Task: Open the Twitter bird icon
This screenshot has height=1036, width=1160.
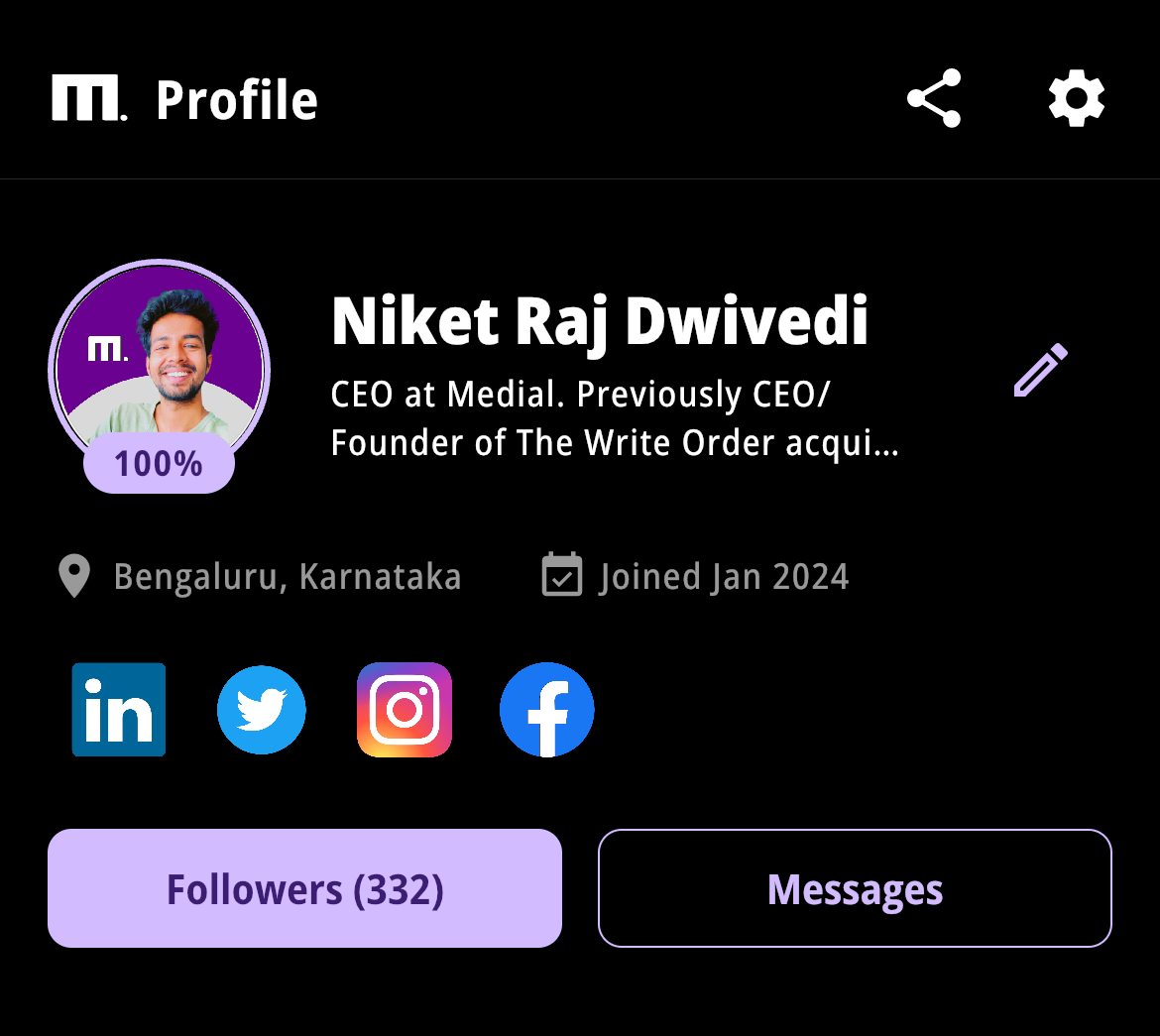Action: (x=261, y=710)
